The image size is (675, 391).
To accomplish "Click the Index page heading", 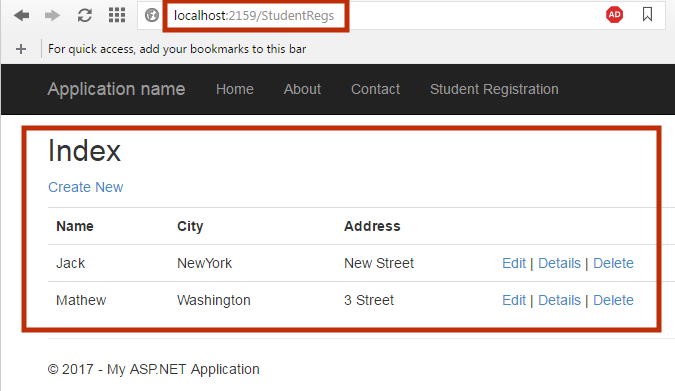I will click(x=84, y=151).
